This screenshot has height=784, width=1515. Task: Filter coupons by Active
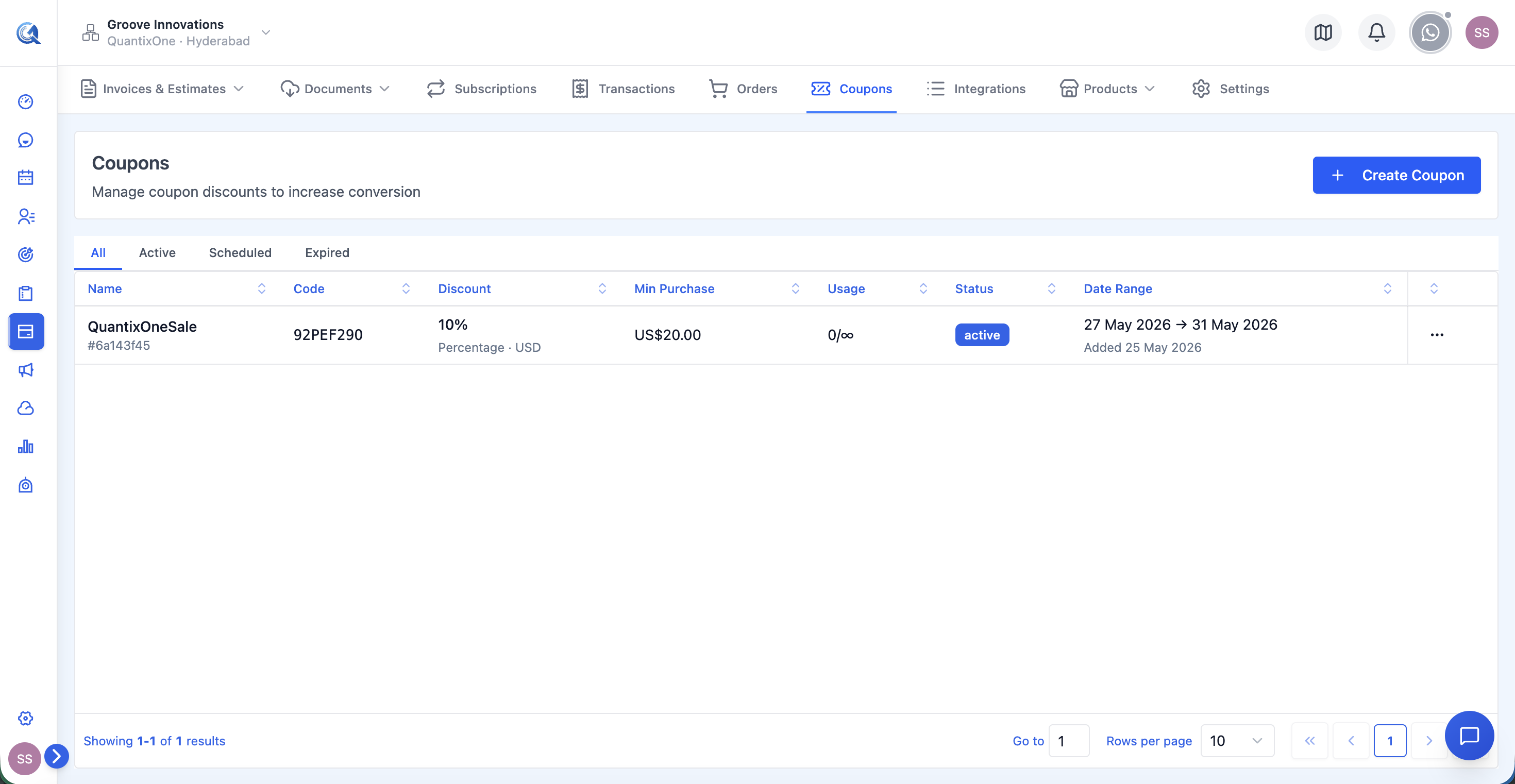click(157, 253)
